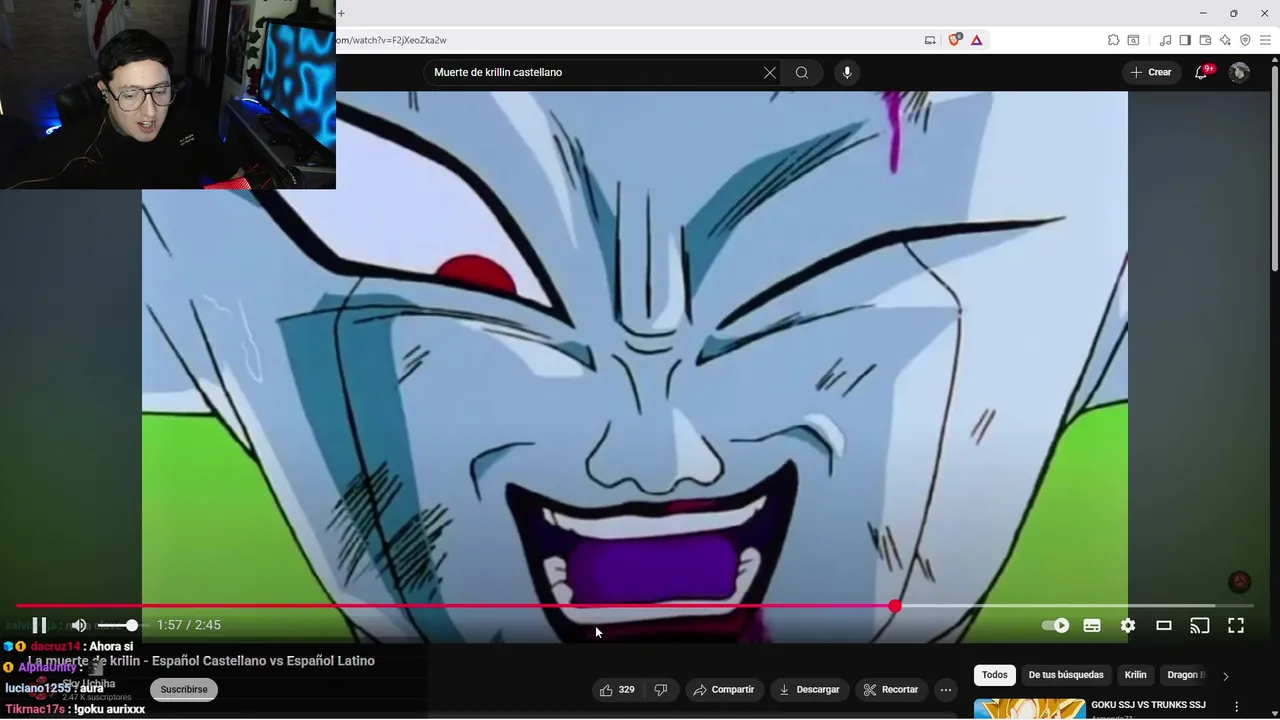Switch to theater mode

coord(1164,625)
